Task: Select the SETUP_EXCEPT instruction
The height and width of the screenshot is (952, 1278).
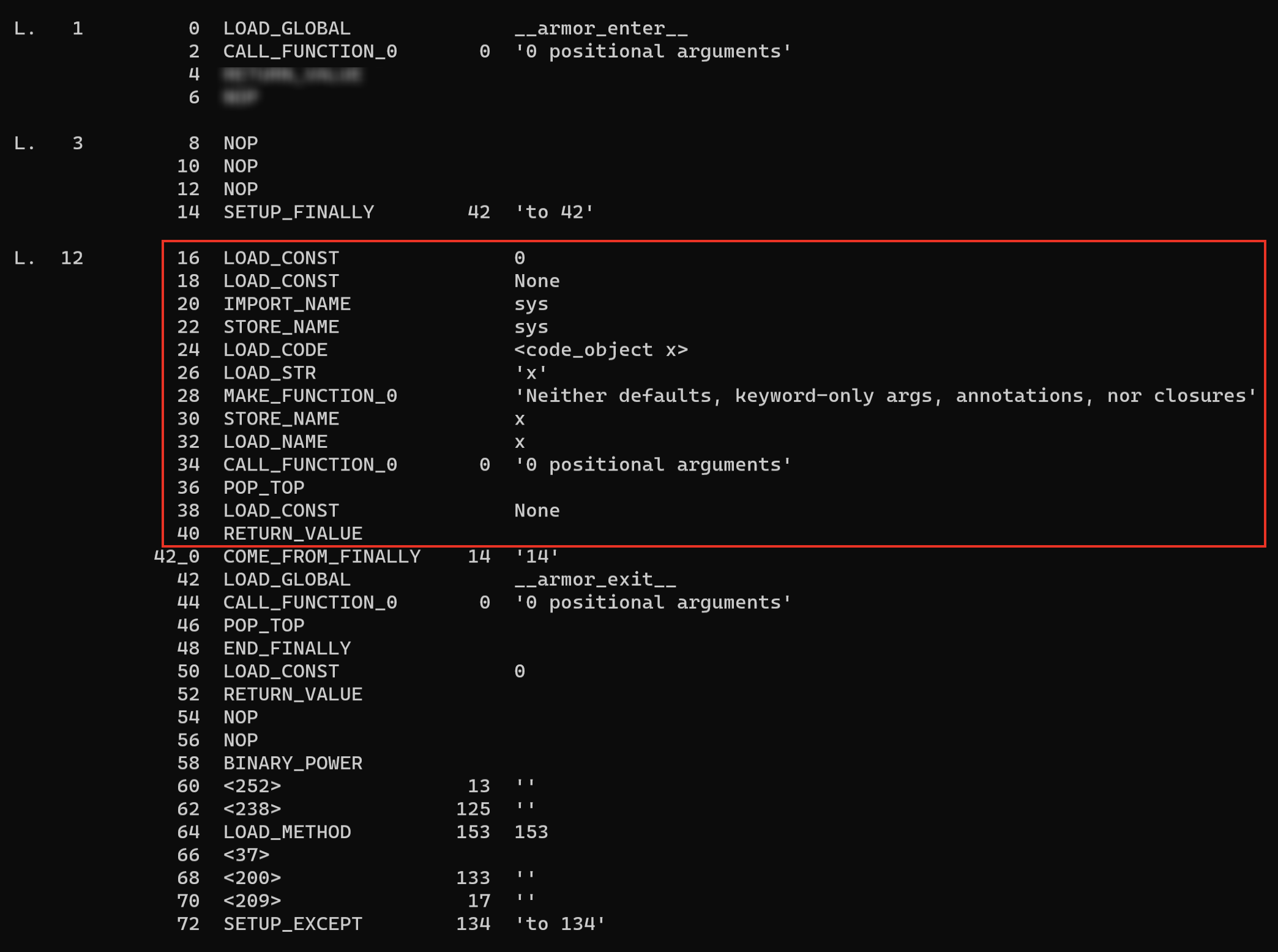Action: [x=293, y=924]
